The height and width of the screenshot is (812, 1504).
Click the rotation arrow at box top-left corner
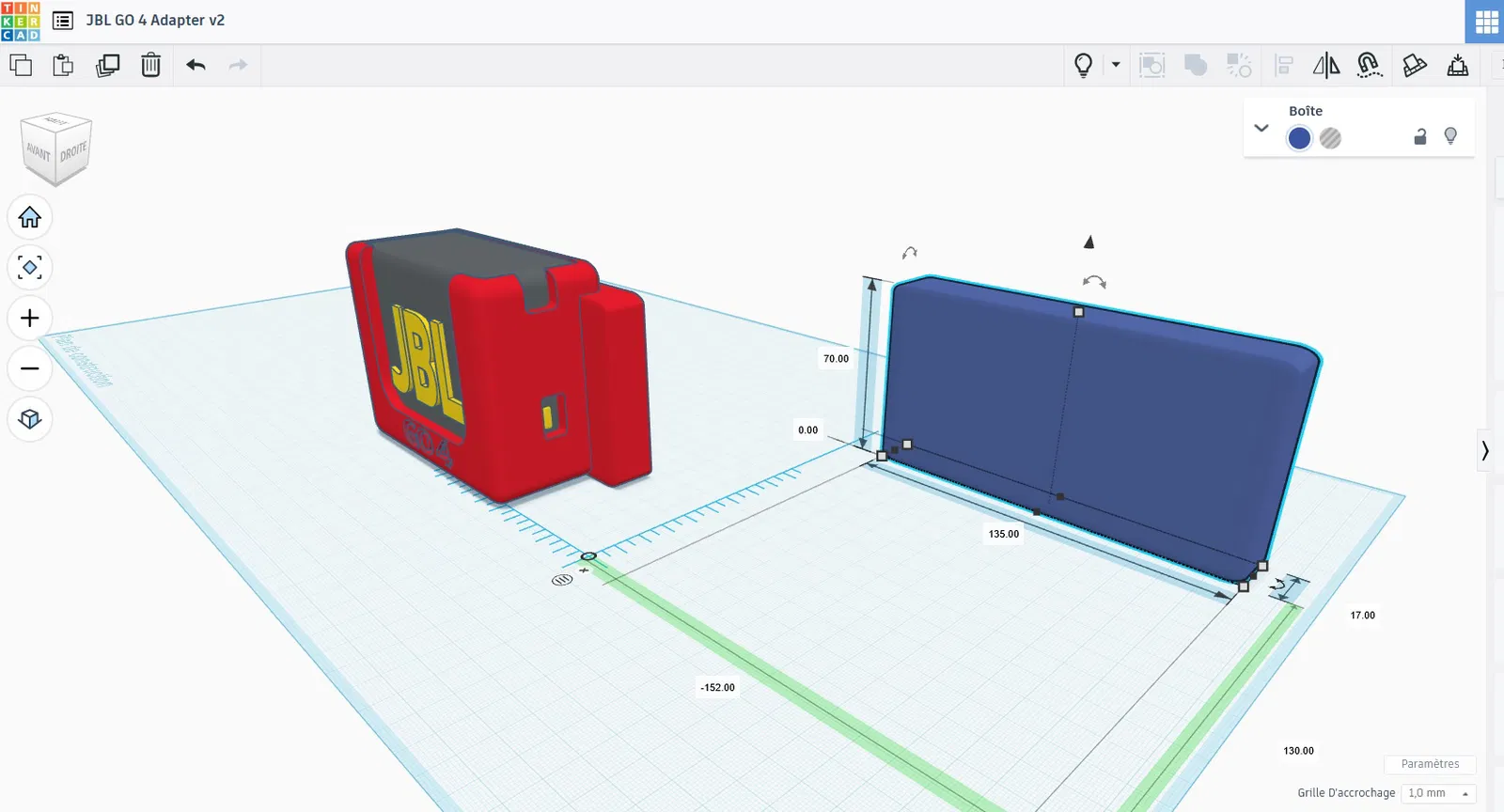tap(909, 253)
